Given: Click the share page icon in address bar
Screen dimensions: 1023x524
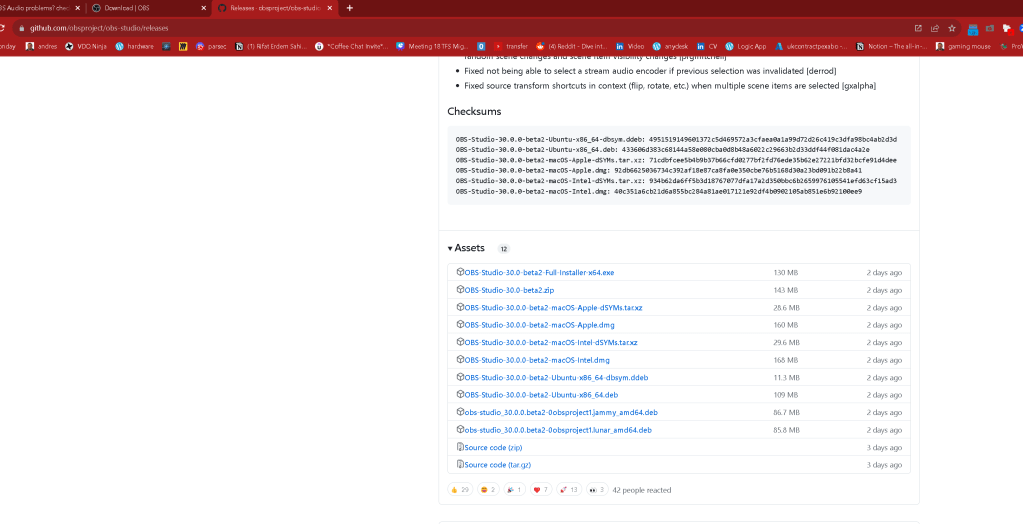Looking at the screenshot, I should point(935,28).
